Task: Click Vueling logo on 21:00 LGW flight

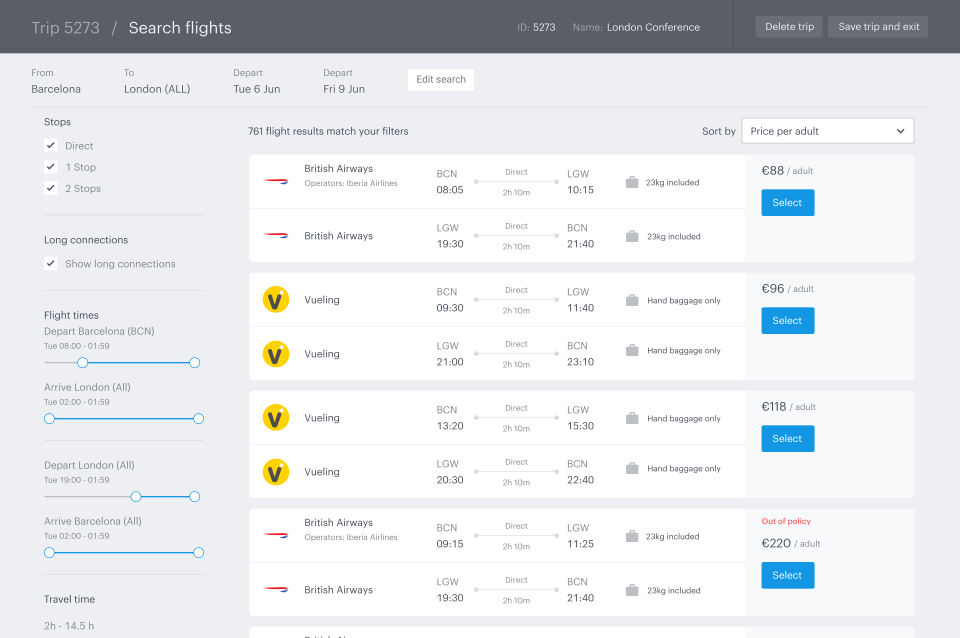Action: pos(276,354)
